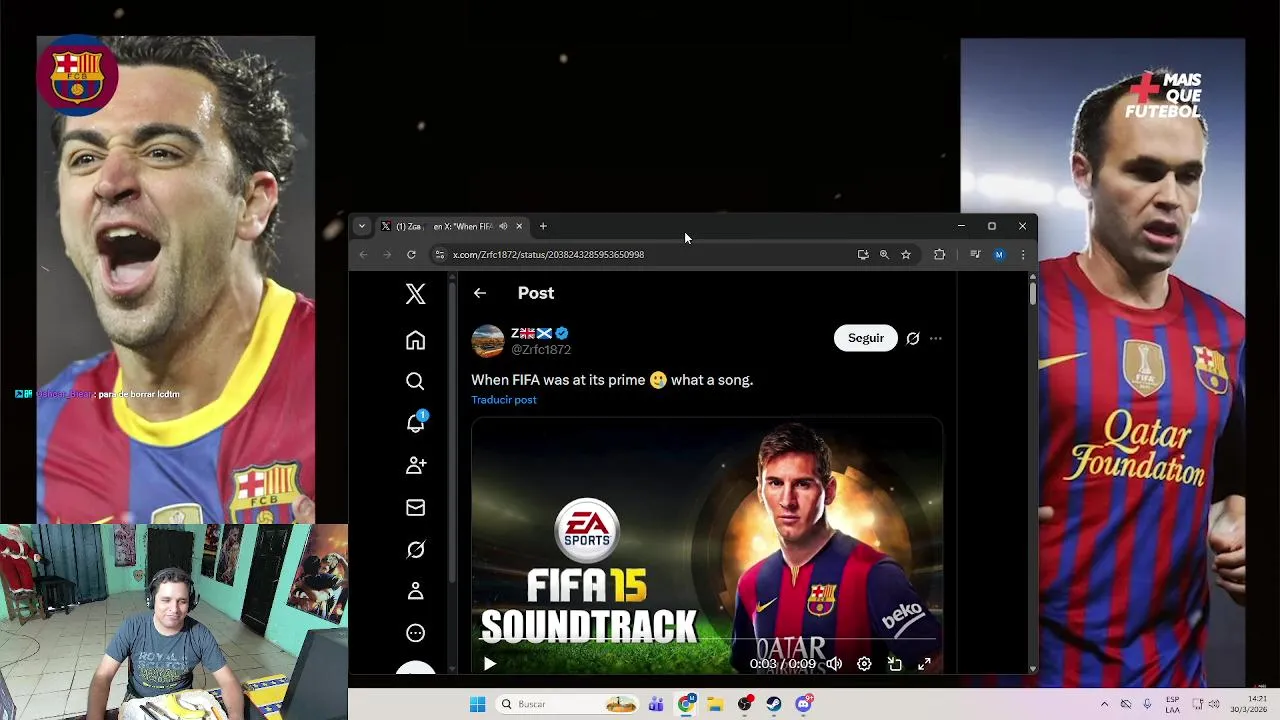
Task: Open Chrome from the taskbar
Action: (x=686, y=704)
